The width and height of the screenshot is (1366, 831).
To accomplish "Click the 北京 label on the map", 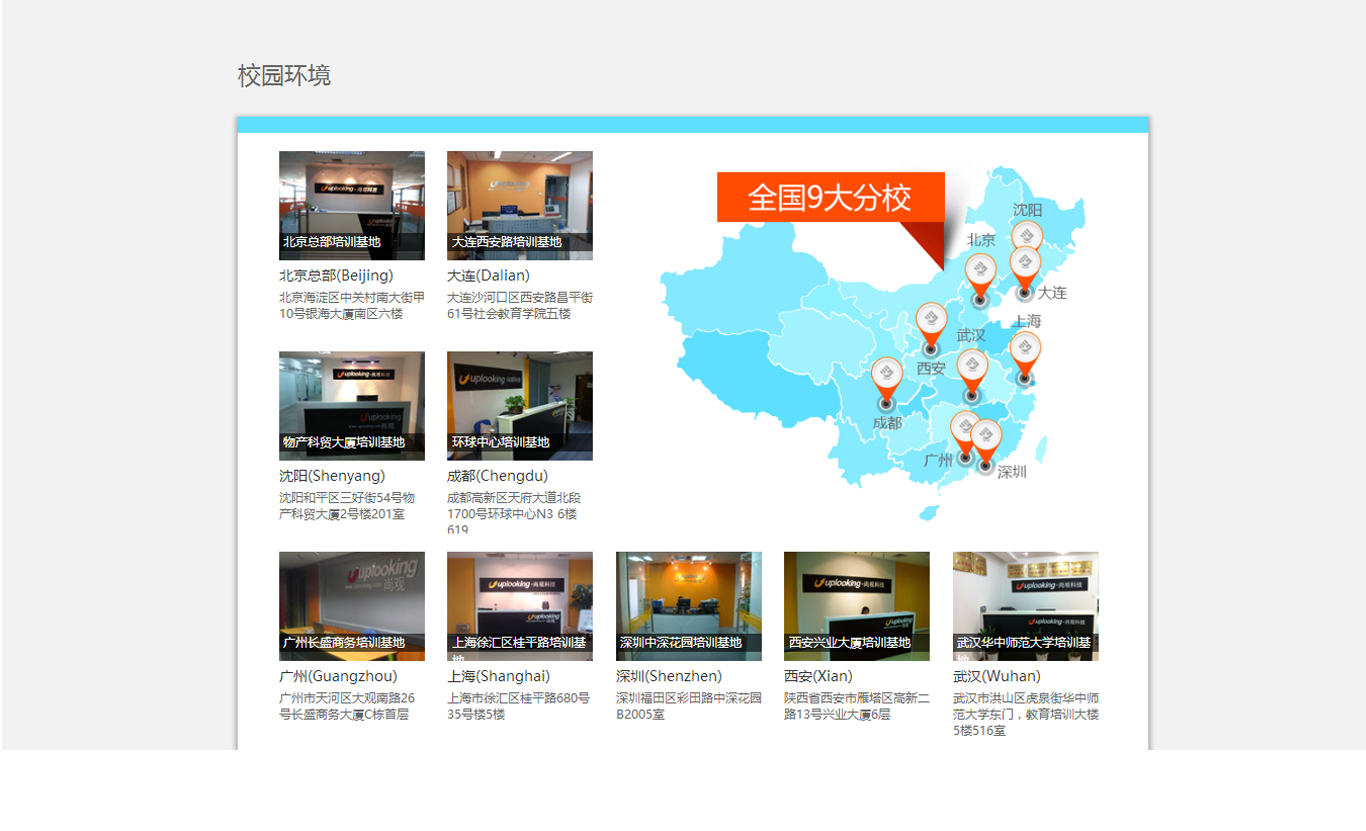I will click(x=981, y=240).
